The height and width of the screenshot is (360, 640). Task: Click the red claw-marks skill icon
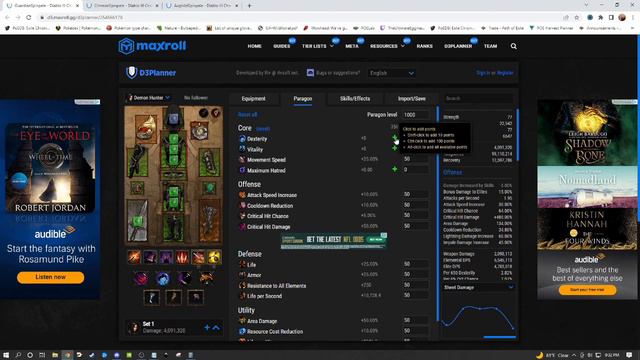click(182, 257)
